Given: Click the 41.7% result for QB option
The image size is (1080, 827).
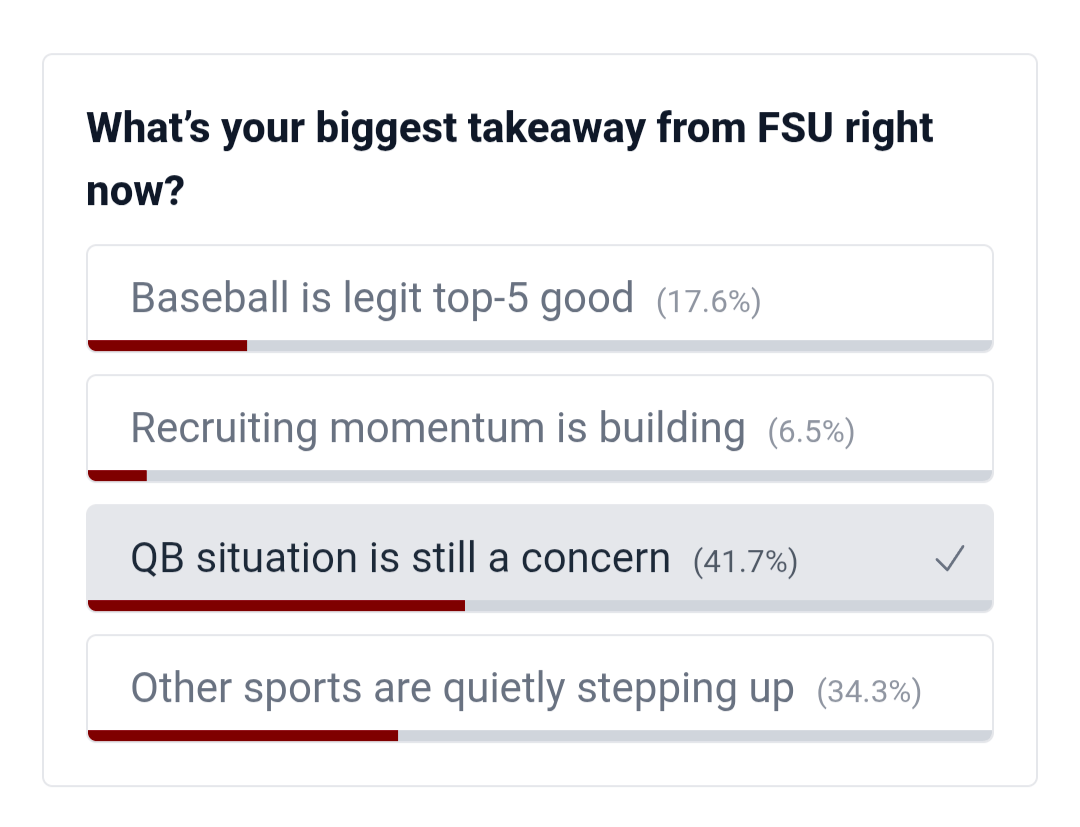Looking at the screenshot, I should pyautogui.click(x=745, y=562).
